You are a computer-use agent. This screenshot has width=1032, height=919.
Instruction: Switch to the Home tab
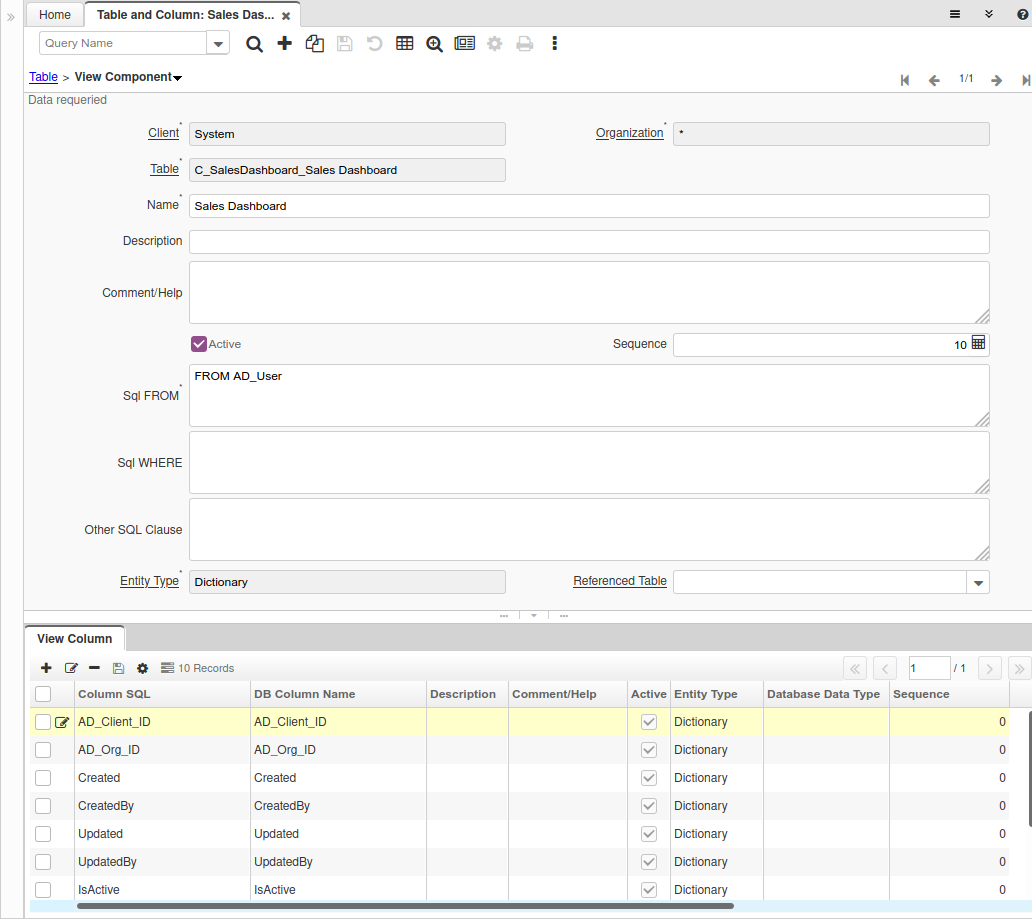55,15
